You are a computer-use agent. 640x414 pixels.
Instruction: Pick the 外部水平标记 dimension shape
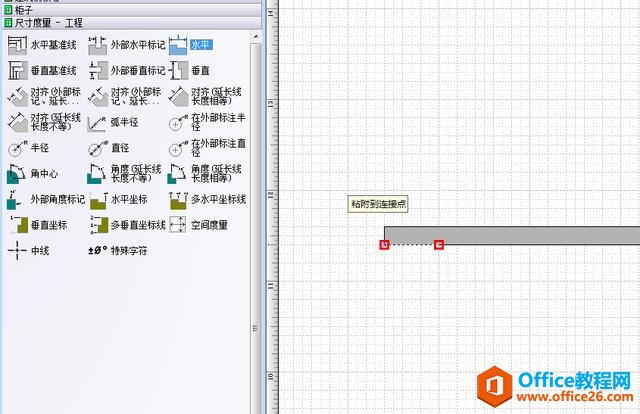[127, 45]
